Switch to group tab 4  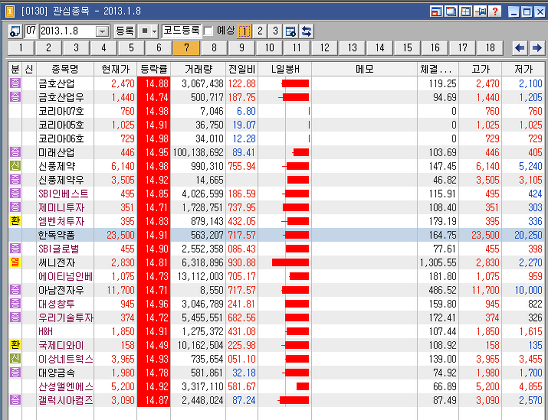(103, 48)
